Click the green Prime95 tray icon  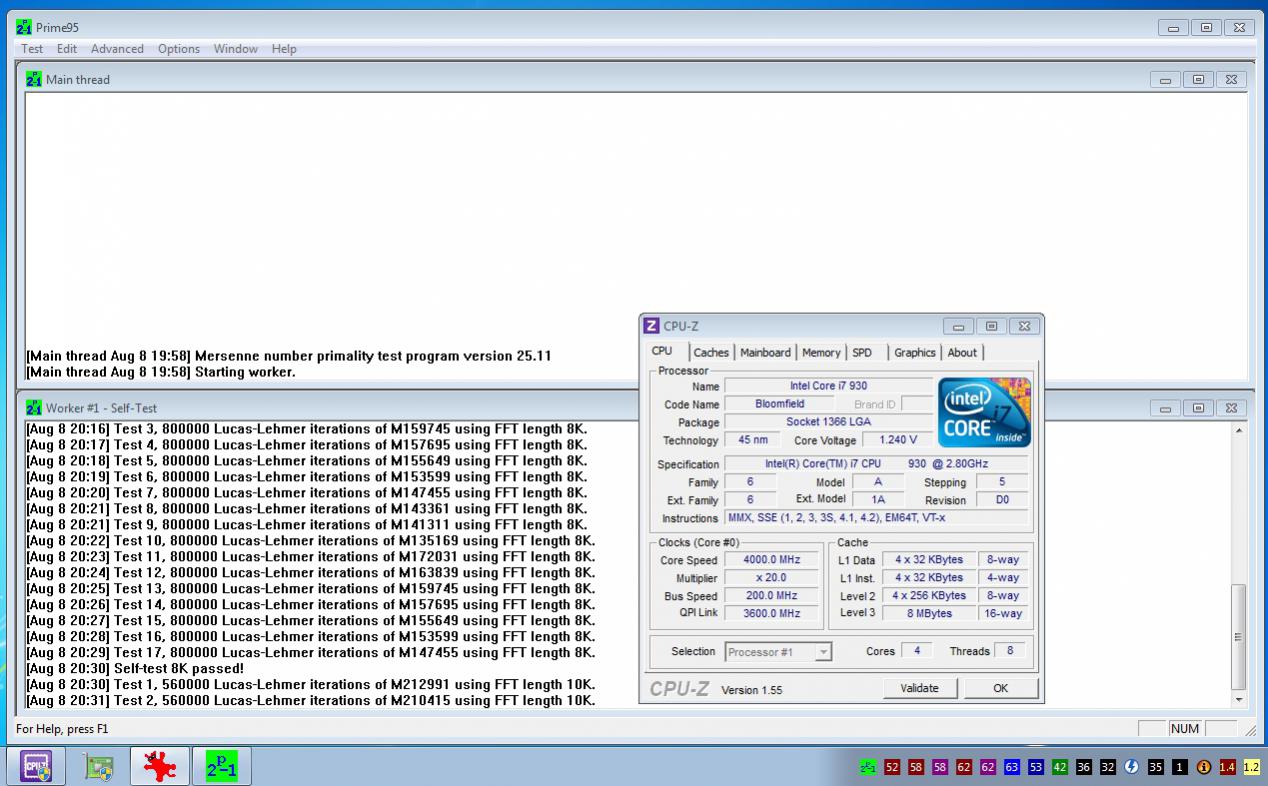pos(868,767)
